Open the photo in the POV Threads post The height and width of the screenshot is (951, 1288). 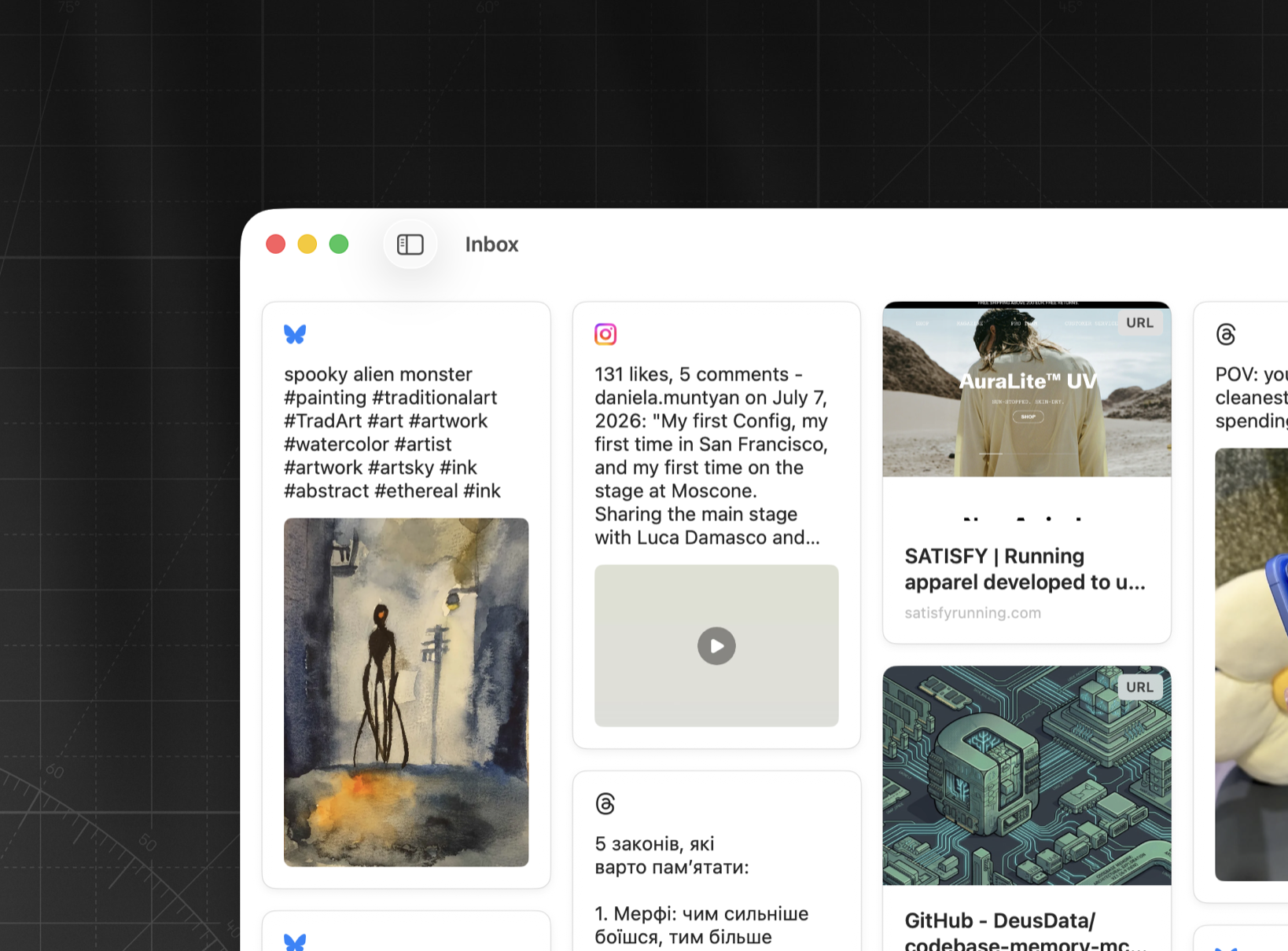pyautogui.click(x=1252, y=664)
